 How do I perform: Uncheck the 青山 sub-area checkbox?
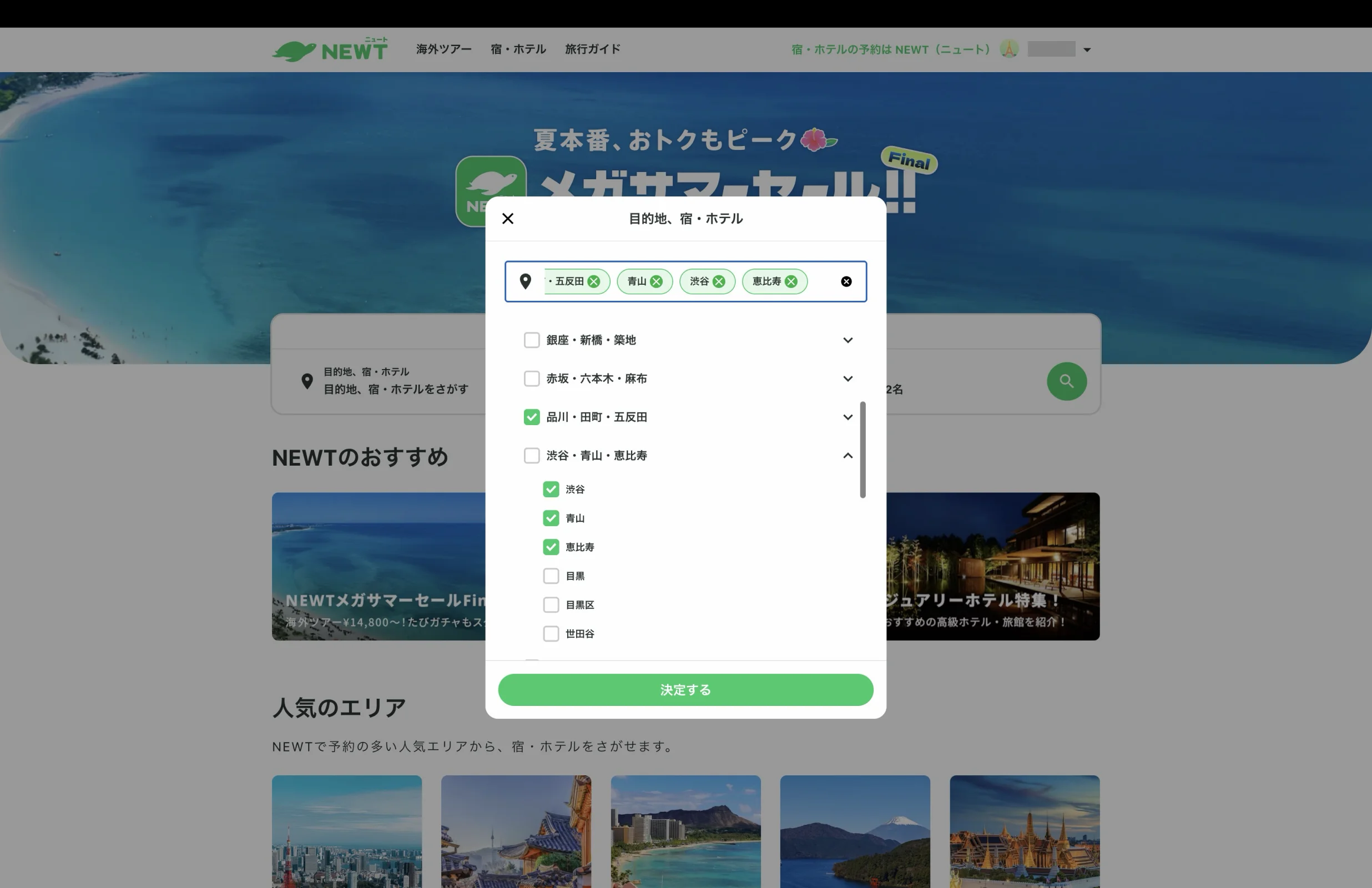coord(551,518)
